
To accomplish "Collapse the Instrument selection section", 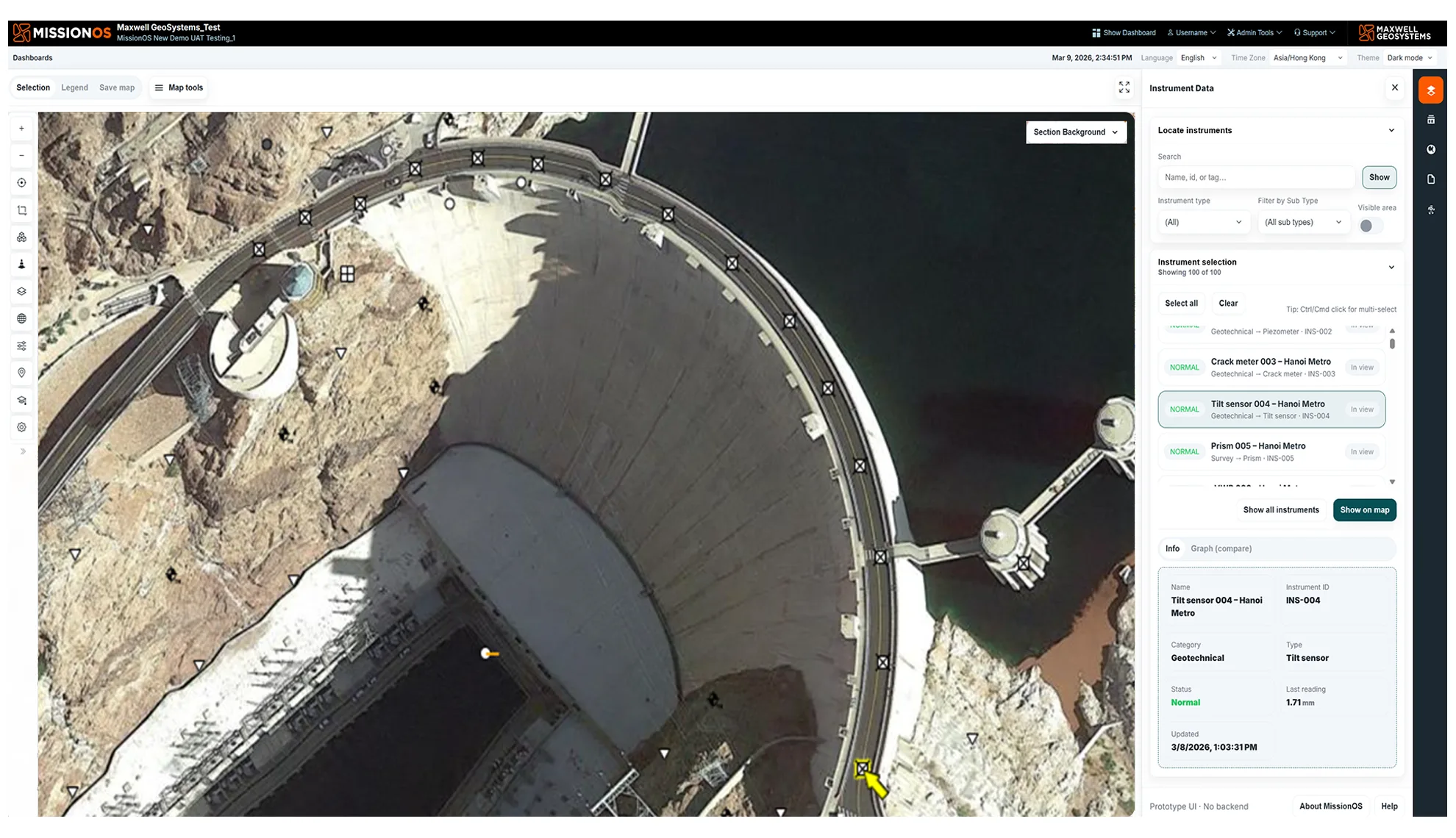I will tap(1391, 268).
